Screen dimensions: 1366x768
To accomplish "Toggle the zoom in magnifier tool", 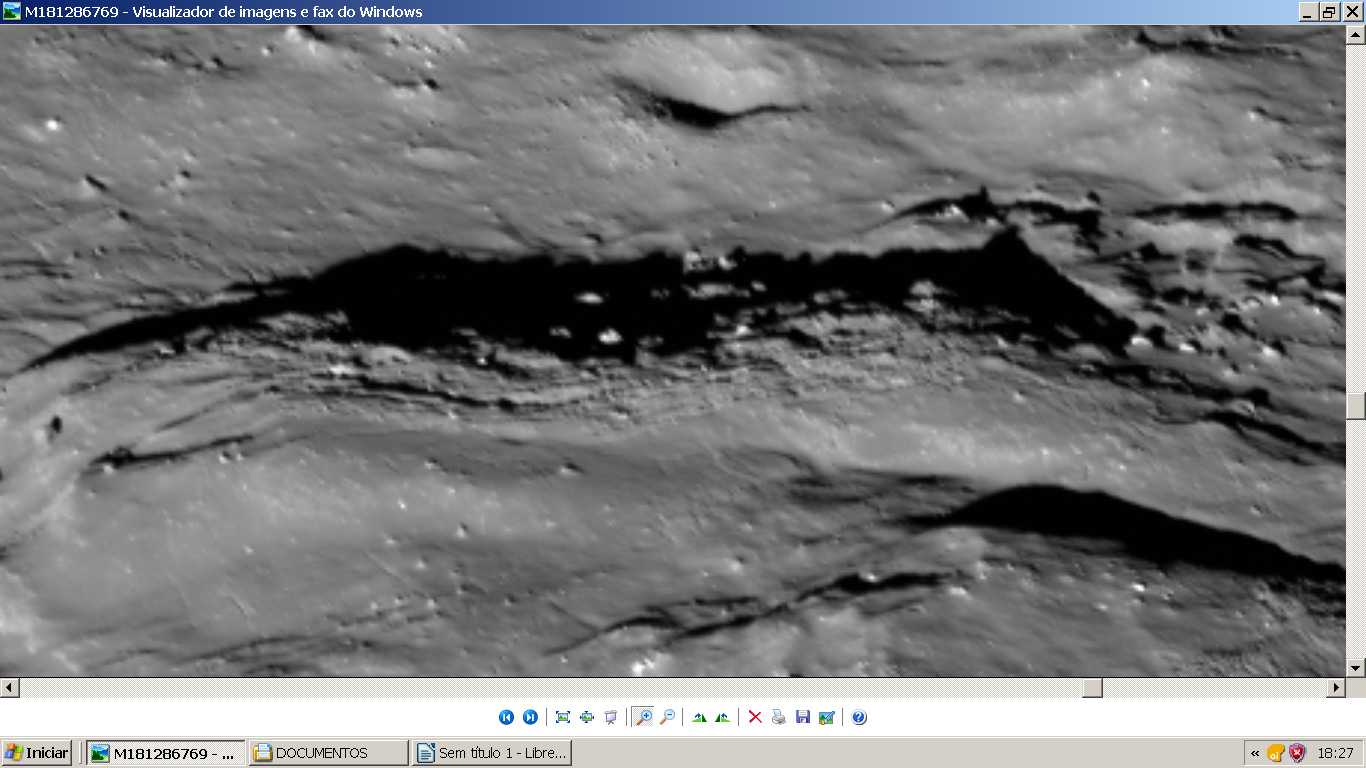I will pos(643,717).
